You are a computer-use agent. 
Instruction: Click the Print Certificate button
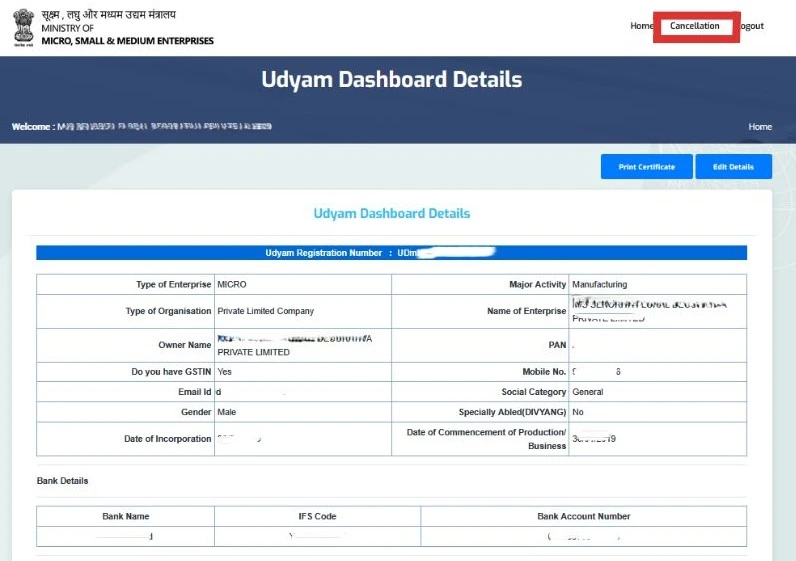pos(646,167)
